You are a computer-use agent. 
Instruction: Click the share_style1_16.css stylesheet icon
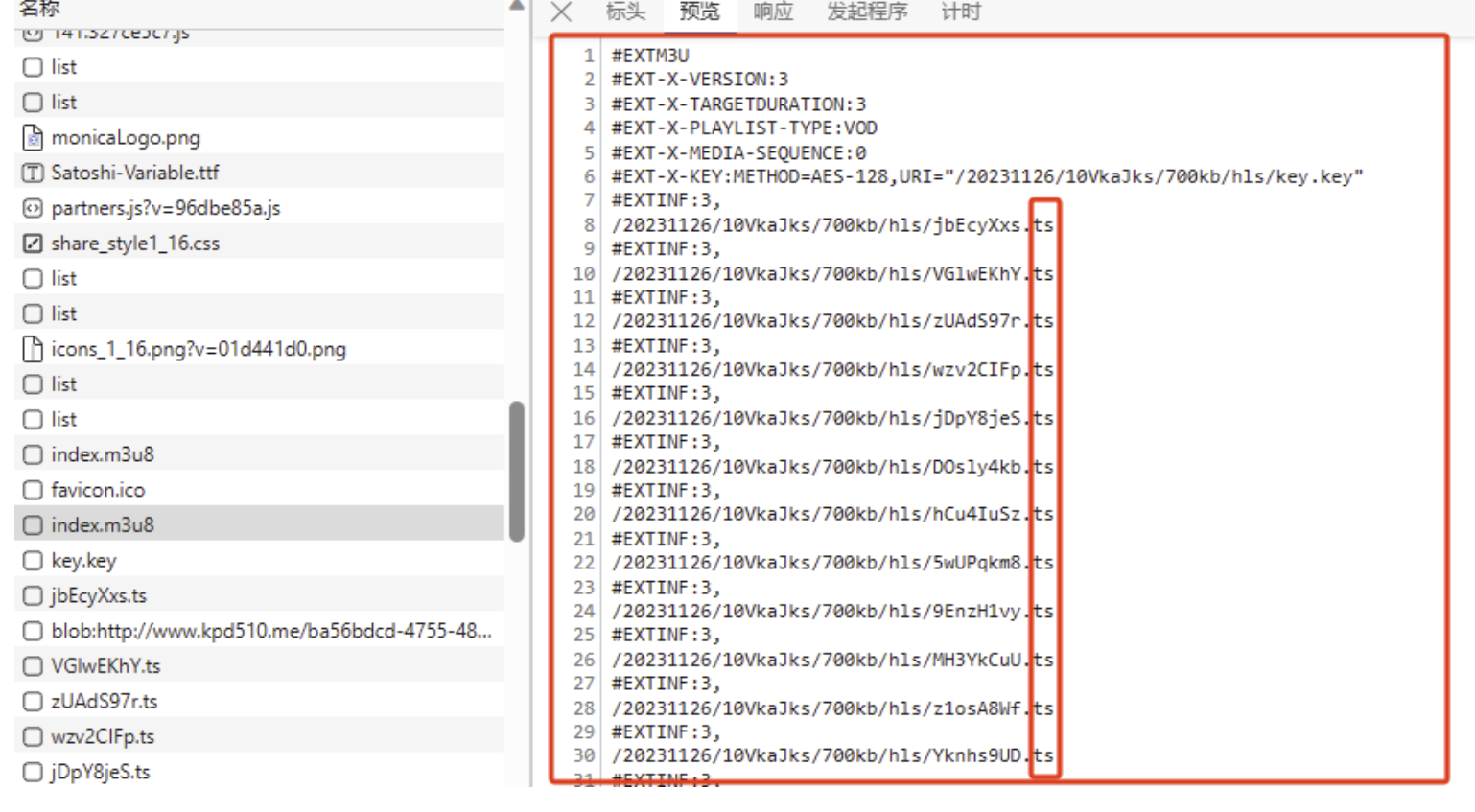[33, 244]
